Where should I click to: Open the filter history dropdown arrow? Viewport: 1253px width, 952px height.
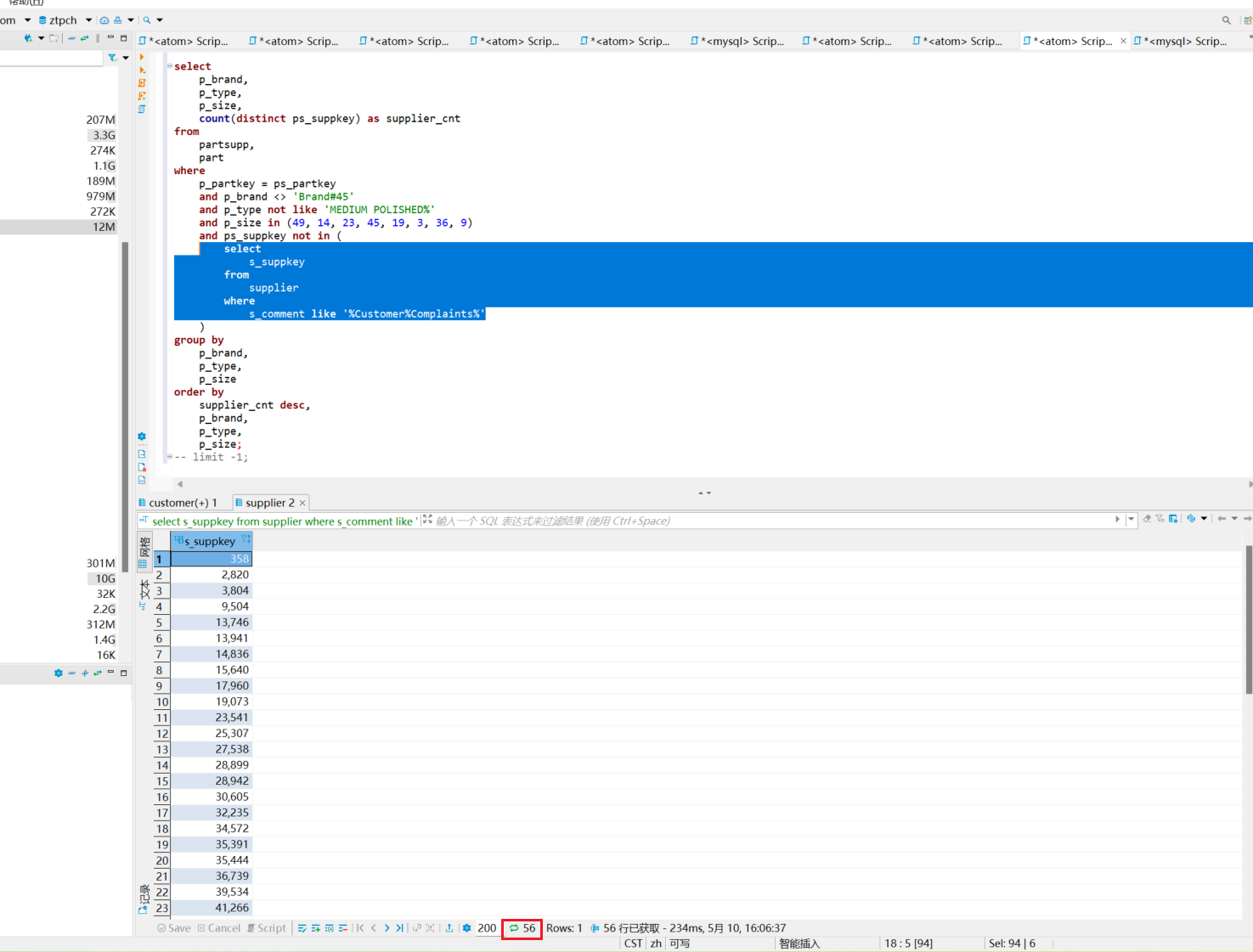pyautogui.click(x=1131, y=519)
